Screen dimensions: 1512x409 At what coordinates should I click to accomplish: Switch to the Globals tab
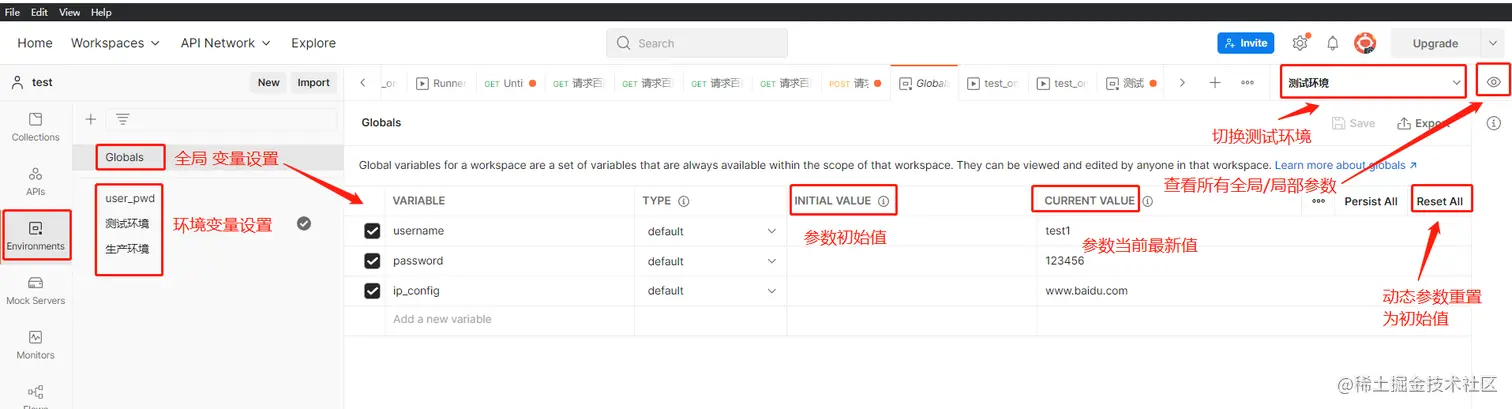[x=924, y=84]
